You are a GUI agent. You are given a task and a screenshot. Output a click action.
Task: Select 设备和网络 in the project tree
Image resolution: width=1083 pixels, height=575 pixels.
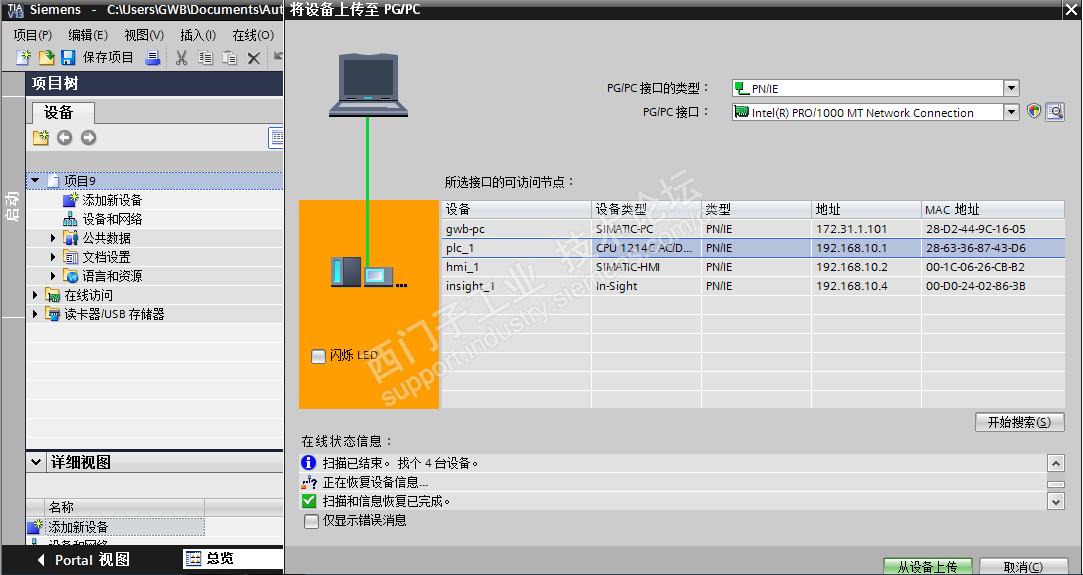(112, 219)
